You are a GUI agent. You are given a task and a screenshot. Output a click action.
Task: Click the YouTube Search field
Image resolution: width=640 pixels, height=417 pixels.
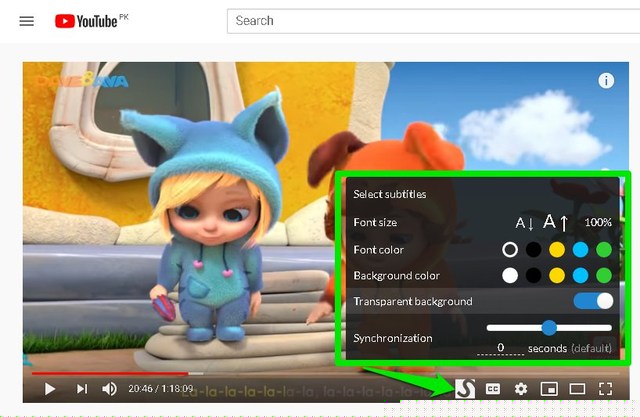coord(430,20)
